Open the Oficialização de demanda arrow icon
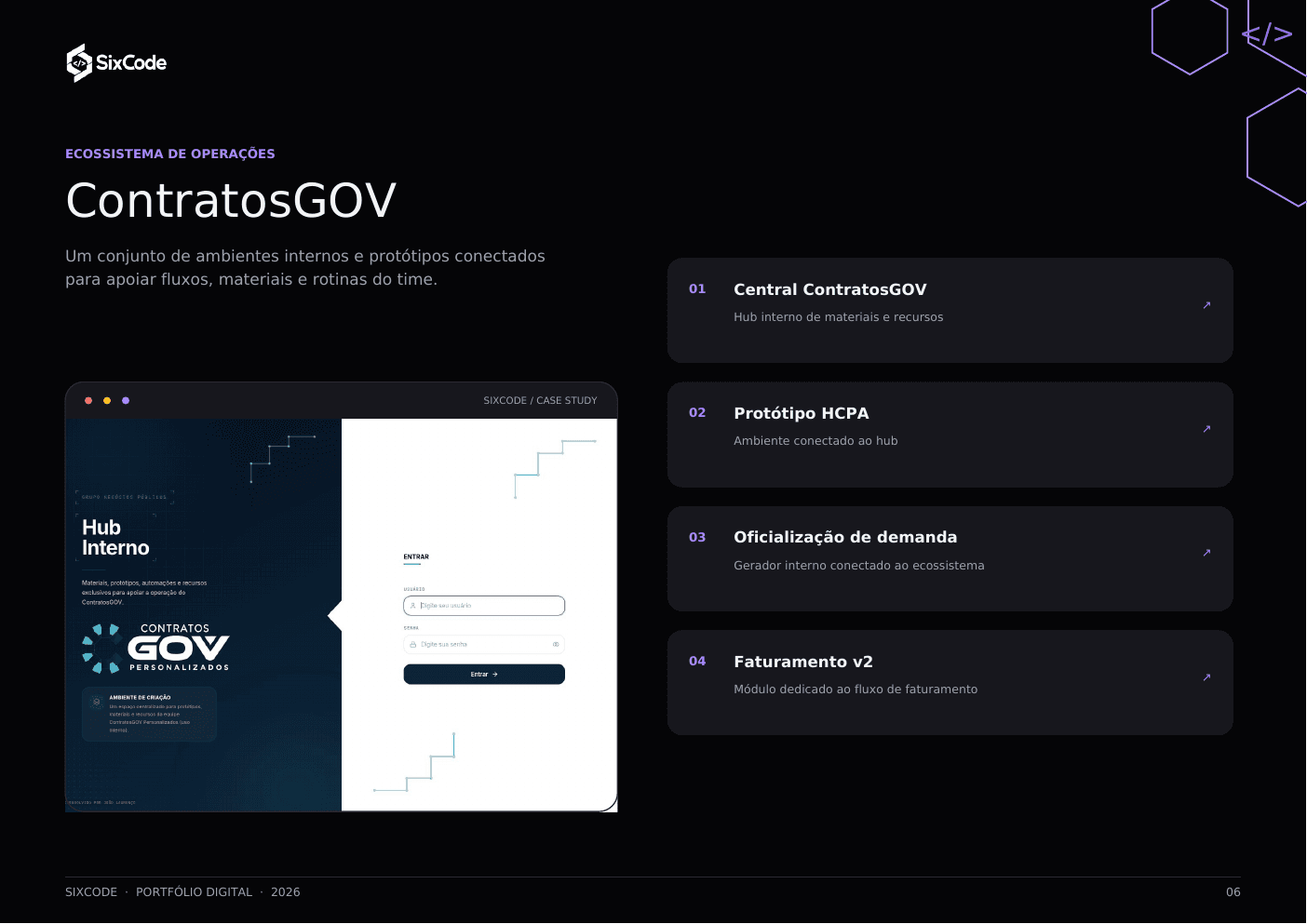Screen dimensions: 1307x924 [x=1206, y=553]
